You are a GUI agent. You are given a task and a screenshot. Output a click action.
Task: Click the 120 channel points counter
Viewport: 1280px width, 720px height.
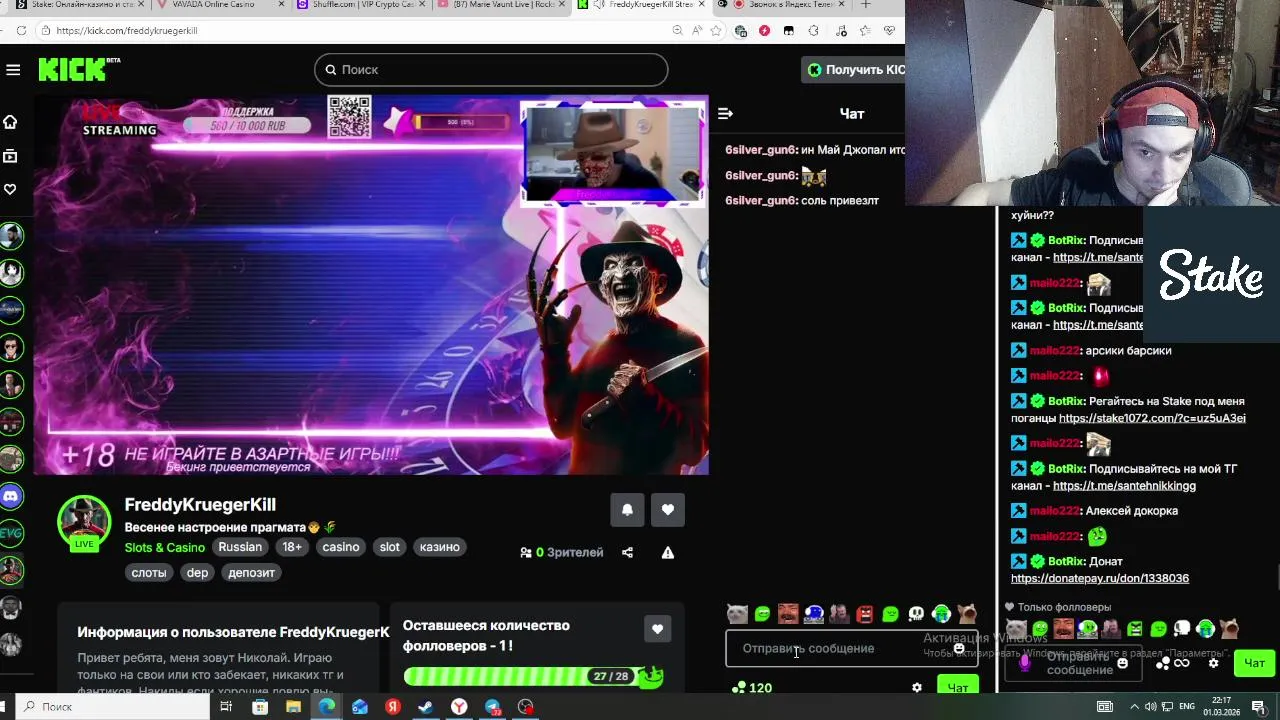(752, 688)
